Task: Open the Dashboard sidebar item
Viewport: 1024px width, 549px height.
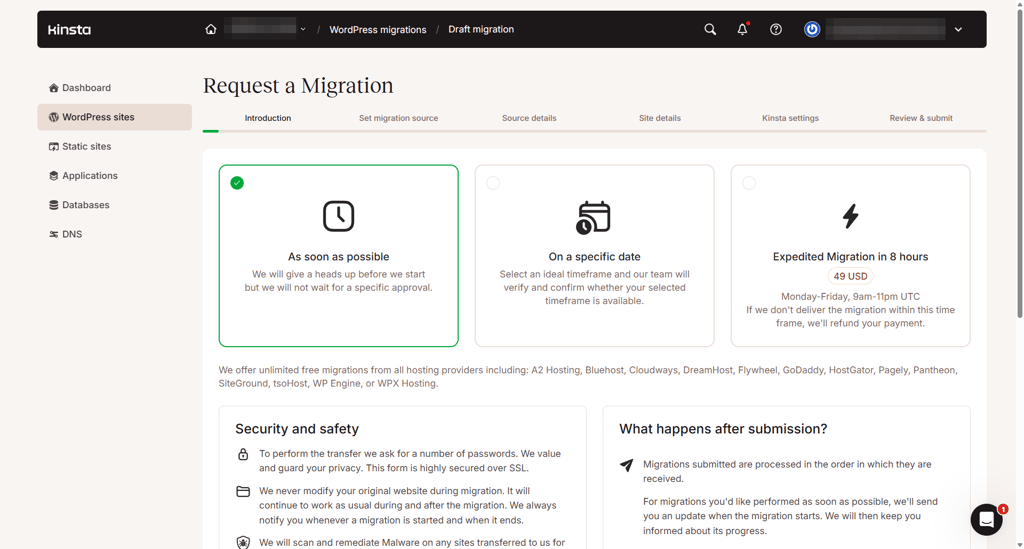Action: pos(114,87)
